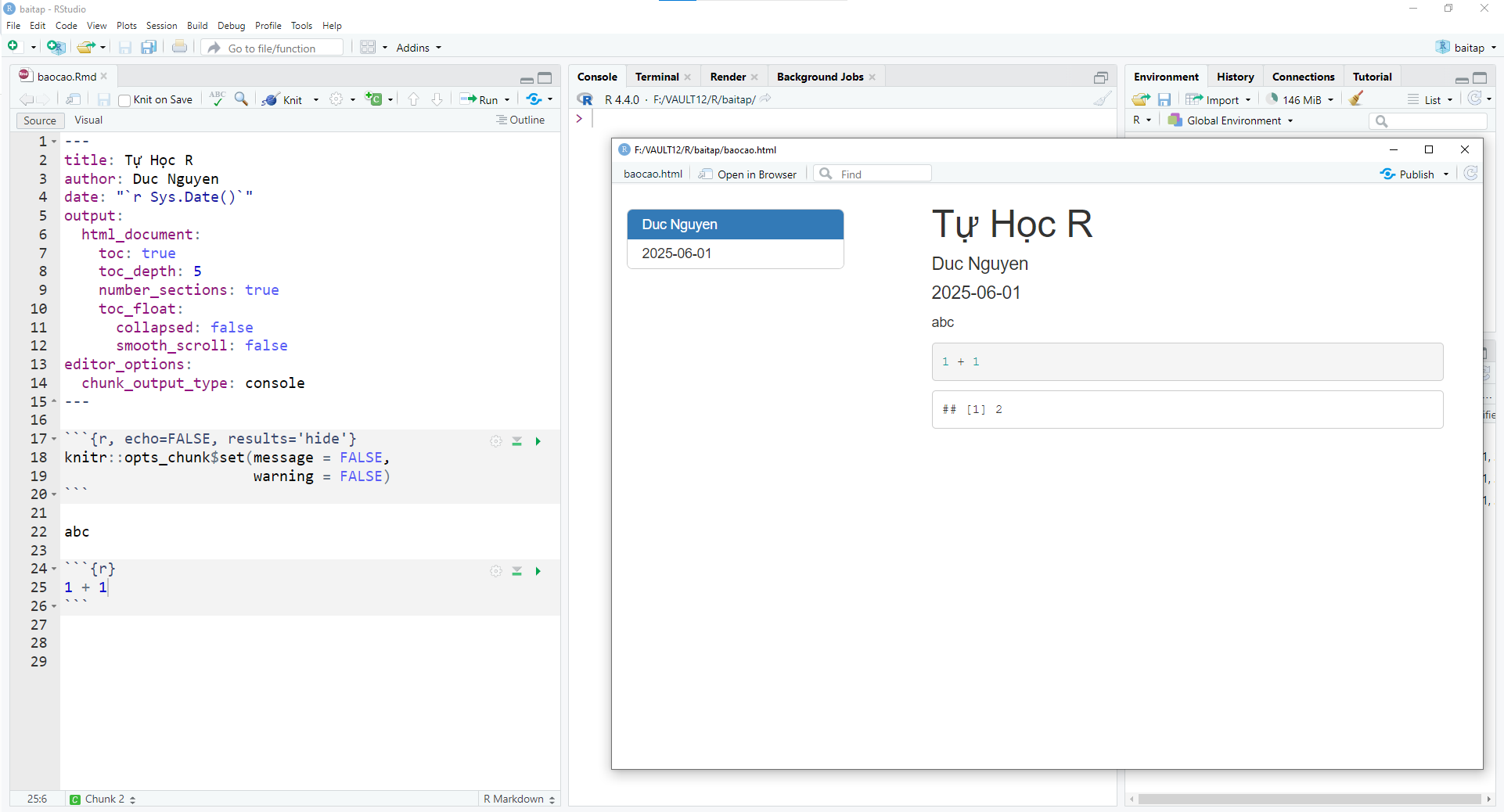Run current chunk on line 24
This screenshot has width=1504, height=812.
tap(538, 571)
